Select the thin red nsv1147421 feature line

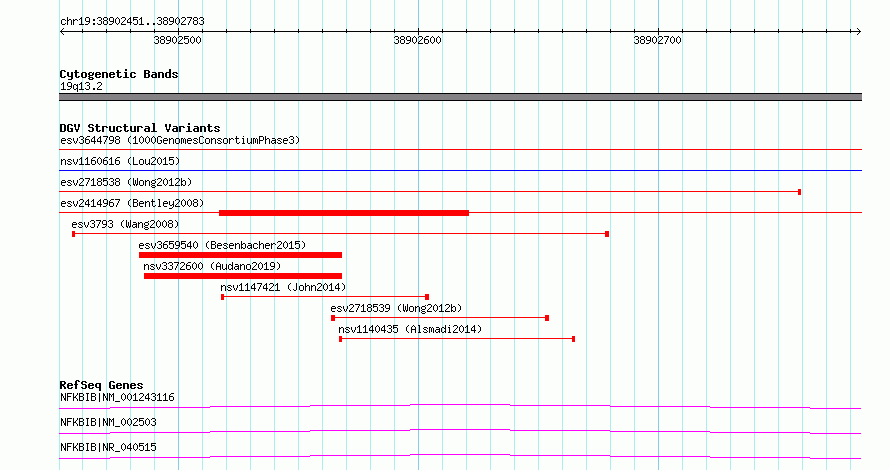click(x=325, y=297)
